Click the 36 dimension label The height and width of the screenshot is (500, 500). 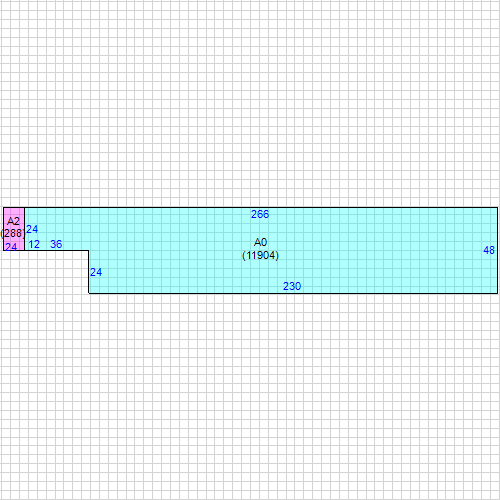(56, 244)
